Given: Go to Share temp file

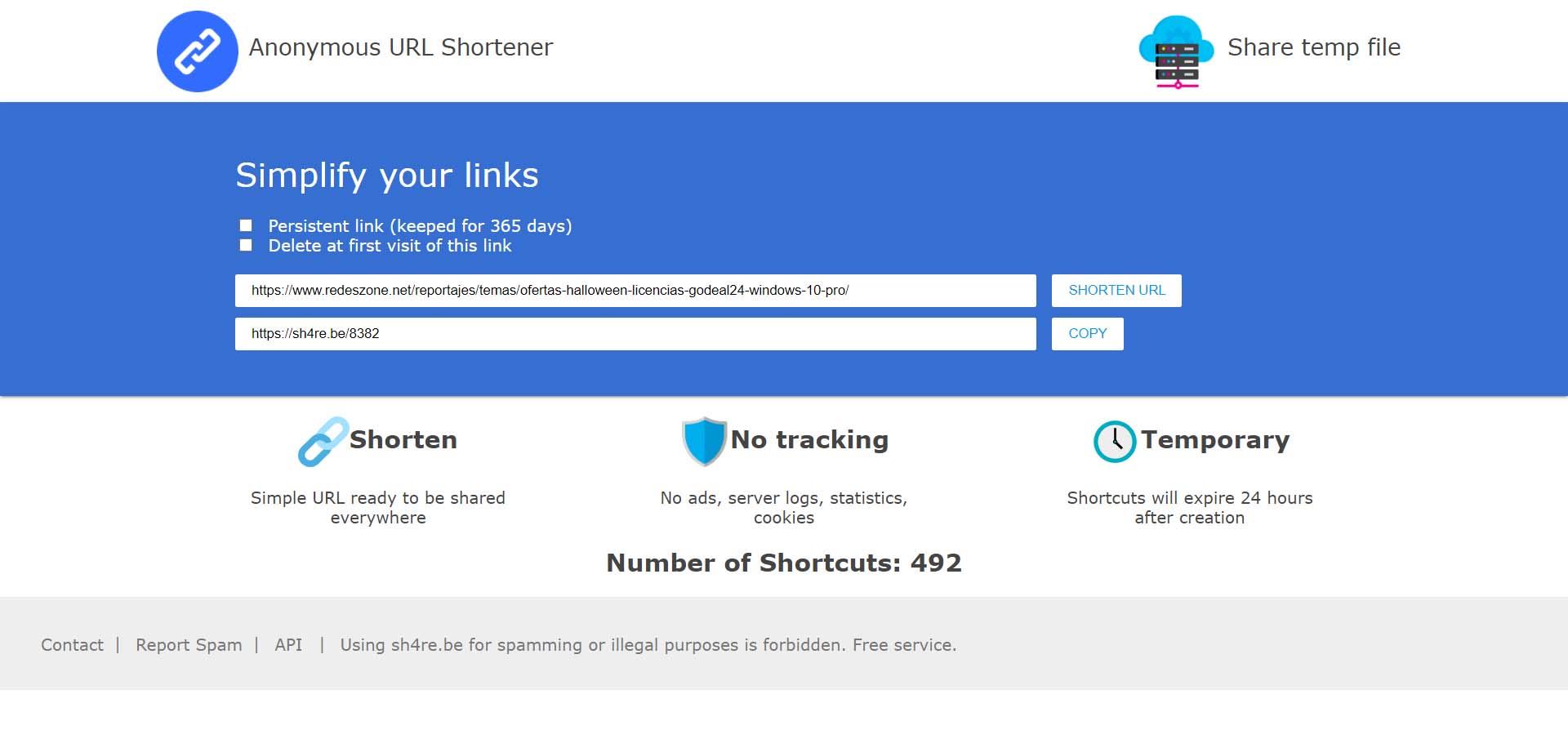Looking at the screenshot, I should click(1313, 47).
